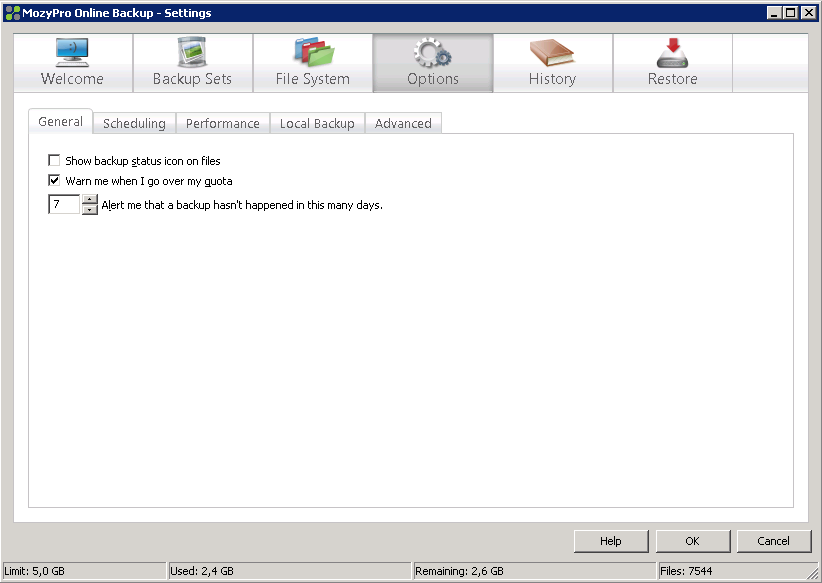Click the MozyPro title bar icon
This screenshot has width=822, height=583.
pos(12,13)
